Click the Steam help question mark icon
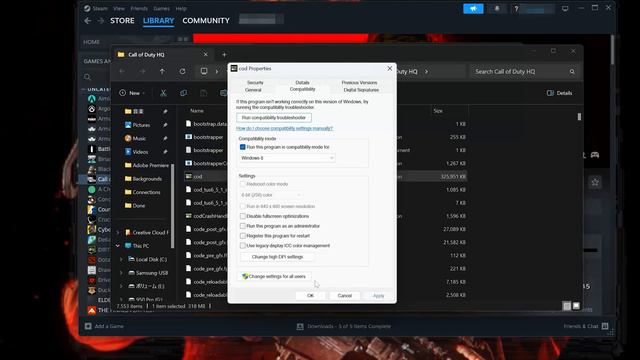This screenshot has width=640, height=360. [x=516, y=9]
